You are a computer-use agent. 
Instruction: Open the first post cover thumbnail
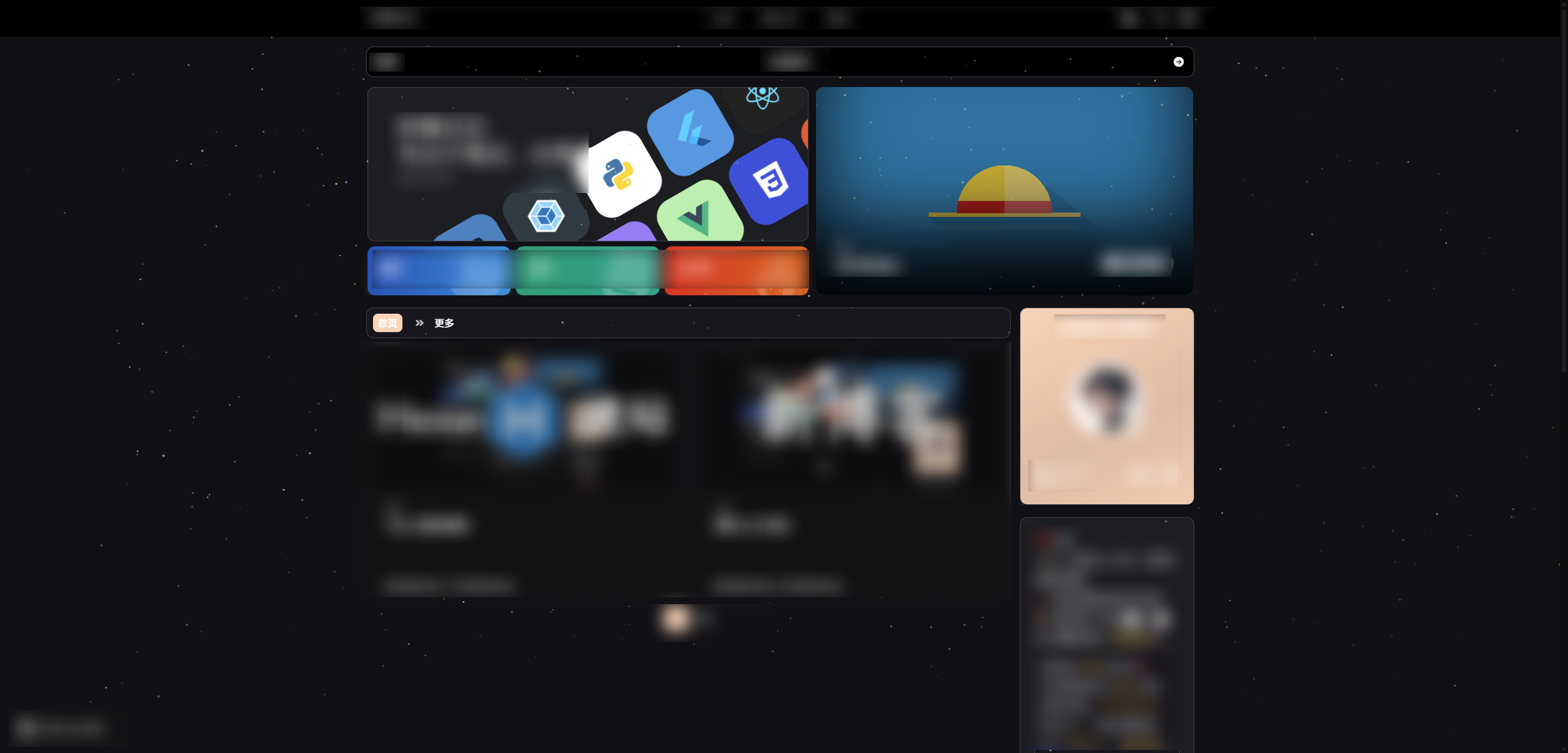coord(526,417)
